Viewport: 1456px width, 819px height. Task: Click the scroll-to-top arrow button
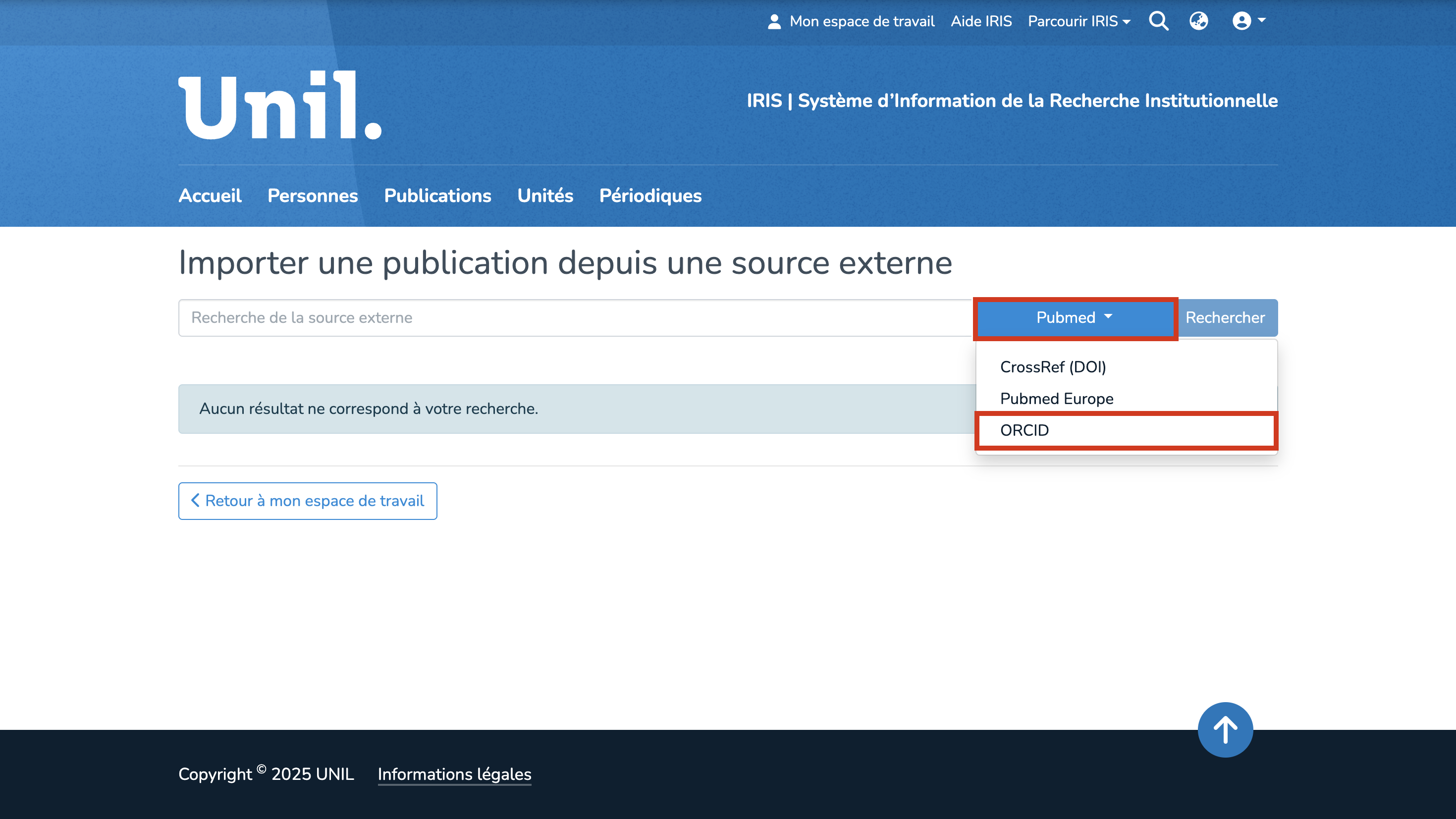click(x=1225, y=729)
